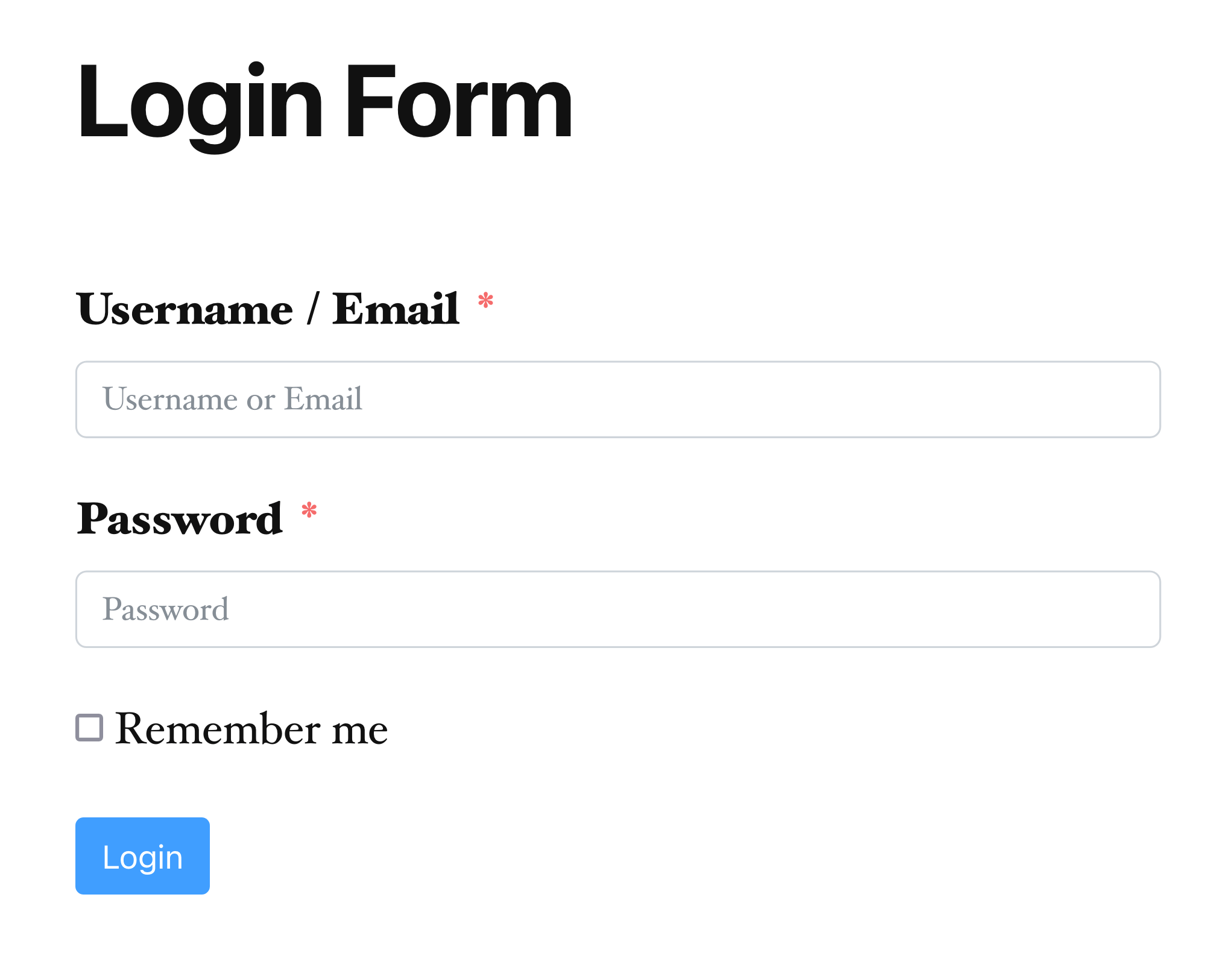The width and height of the screenshot is (1232, 953).
Task: Focus the Password input field
Action: 618,609
